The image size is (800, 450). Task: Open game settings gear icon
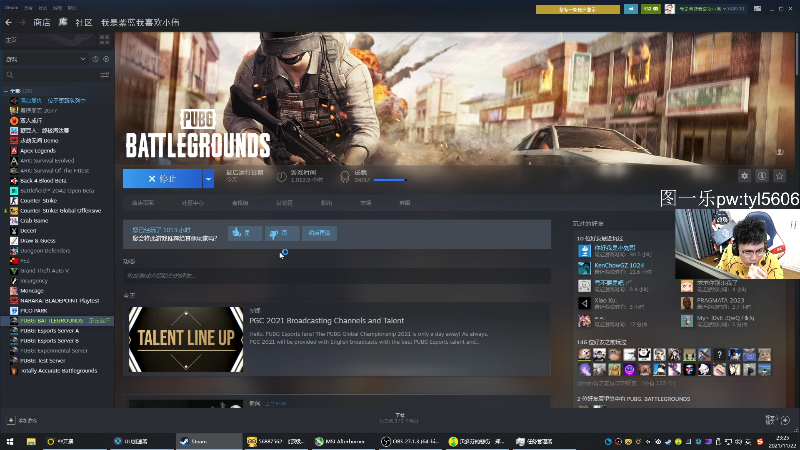(744, 176)
